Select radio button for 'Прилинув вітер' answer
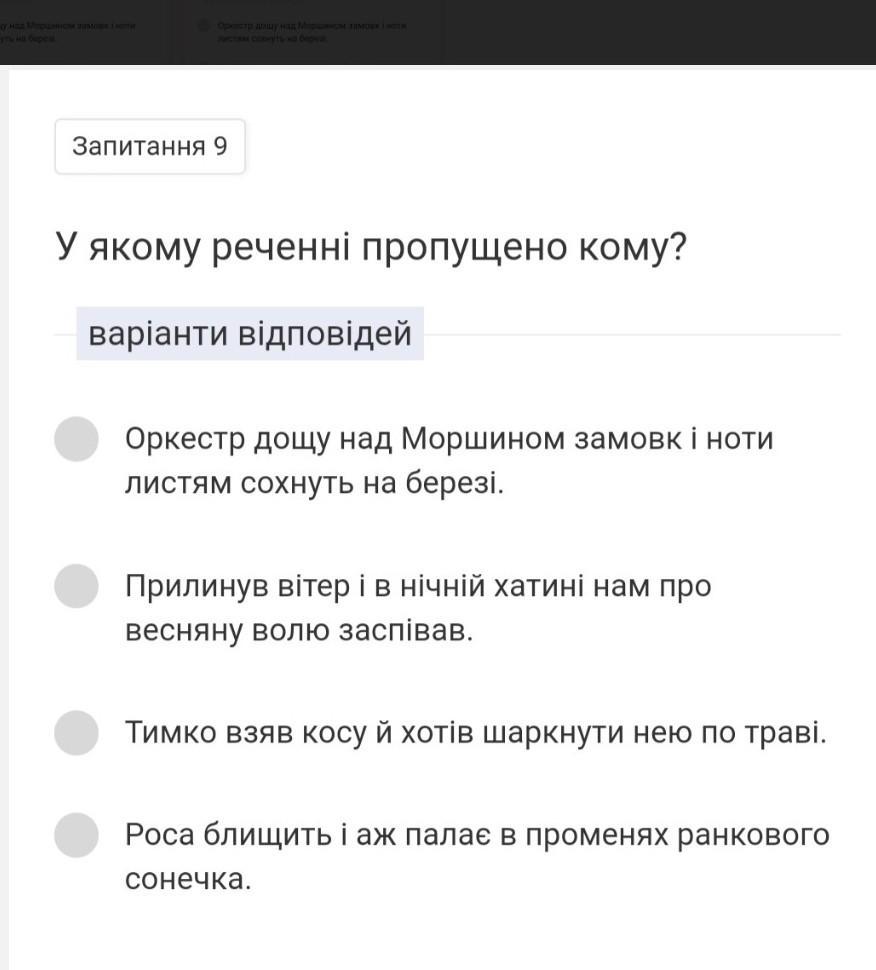 pos(76,586)
